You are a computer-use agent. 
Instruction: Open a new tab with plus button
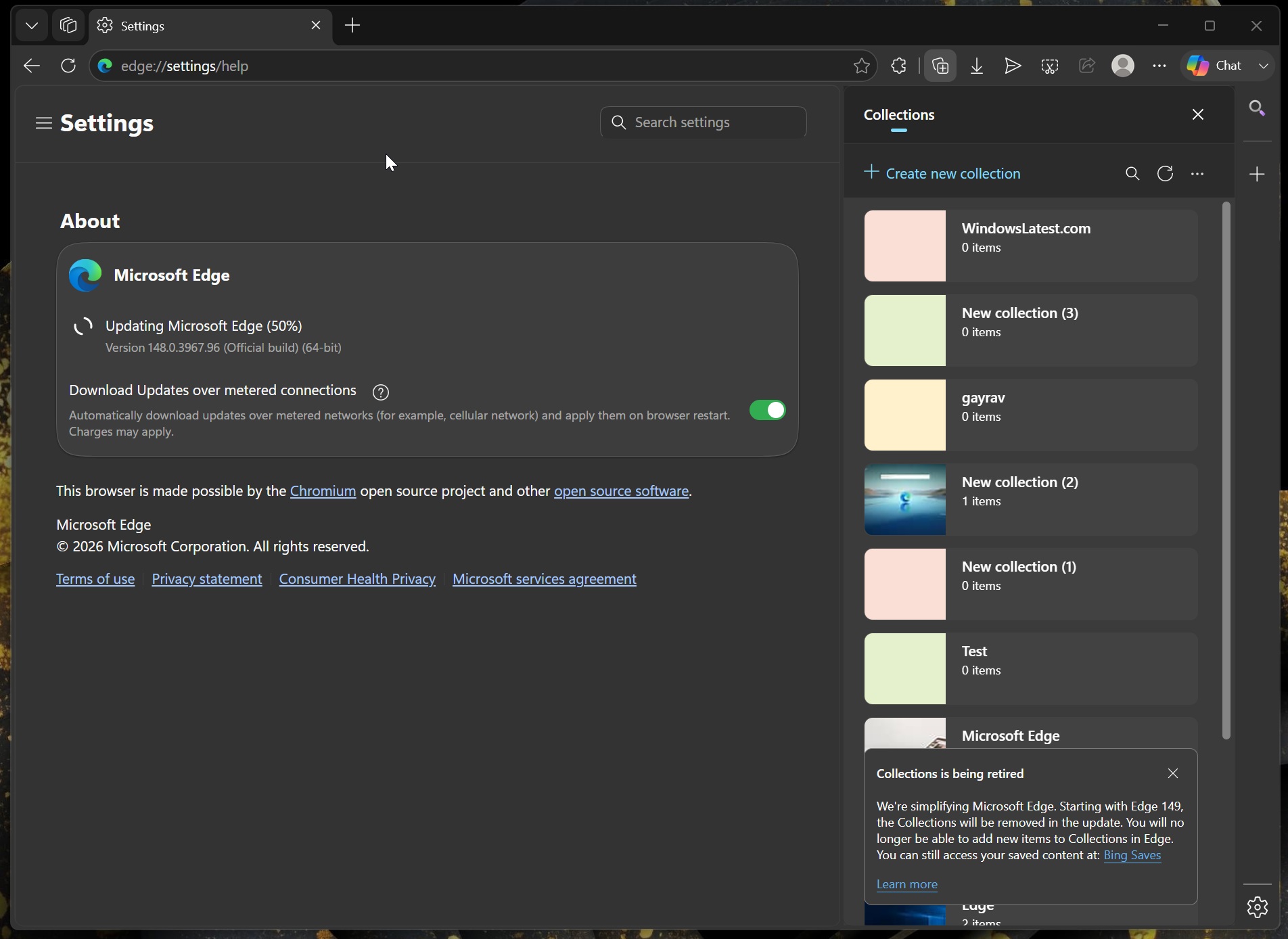pos(352,26)
